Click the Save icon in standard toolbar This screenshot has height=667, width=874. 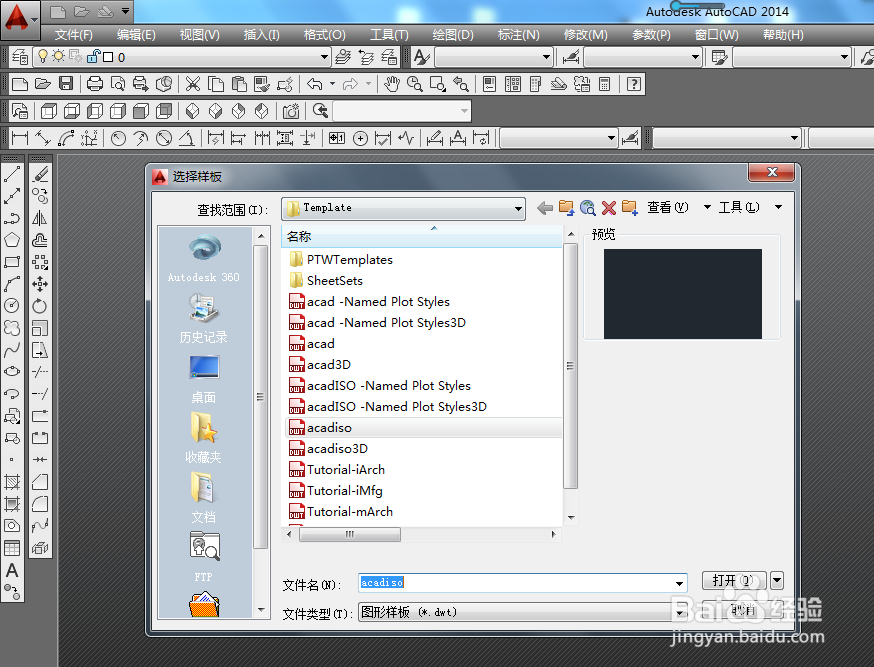pos(66,84)
